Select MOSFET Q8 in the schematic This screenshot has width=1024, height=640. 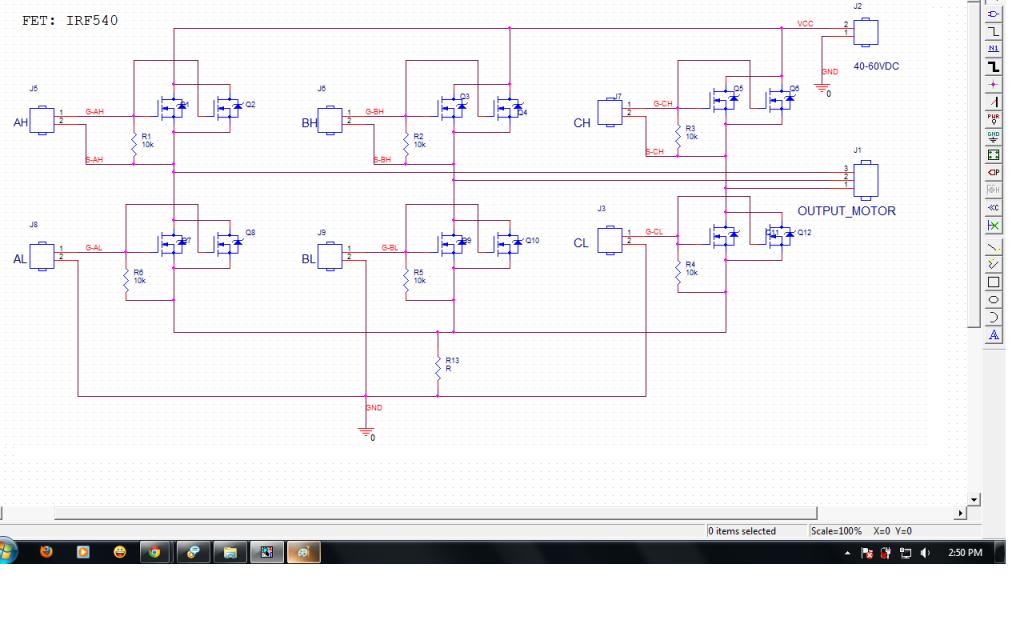[x=229, y=243]
